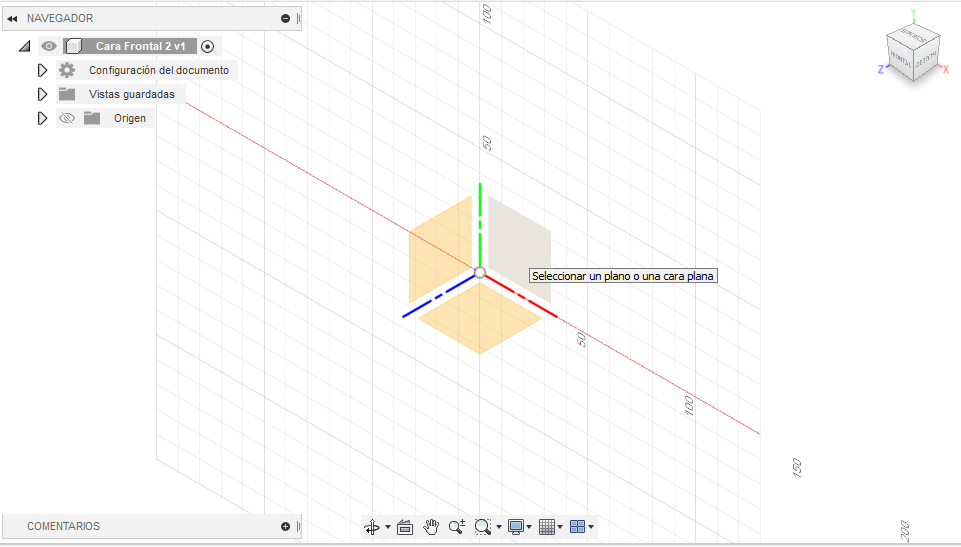Click the COMENTARIOS panel title
Viewport: 961px width, 547px height.
[x=63, y=526]
